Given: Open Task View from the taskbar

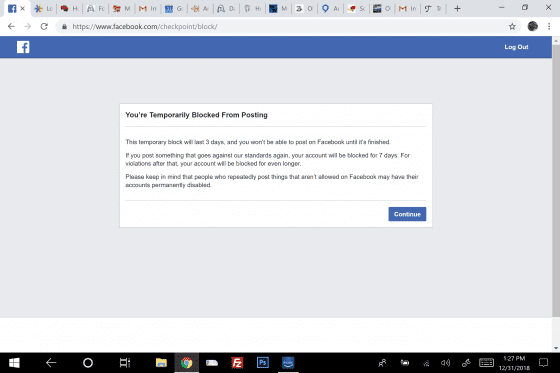Looking at the screenshot, I should (125, 363).
